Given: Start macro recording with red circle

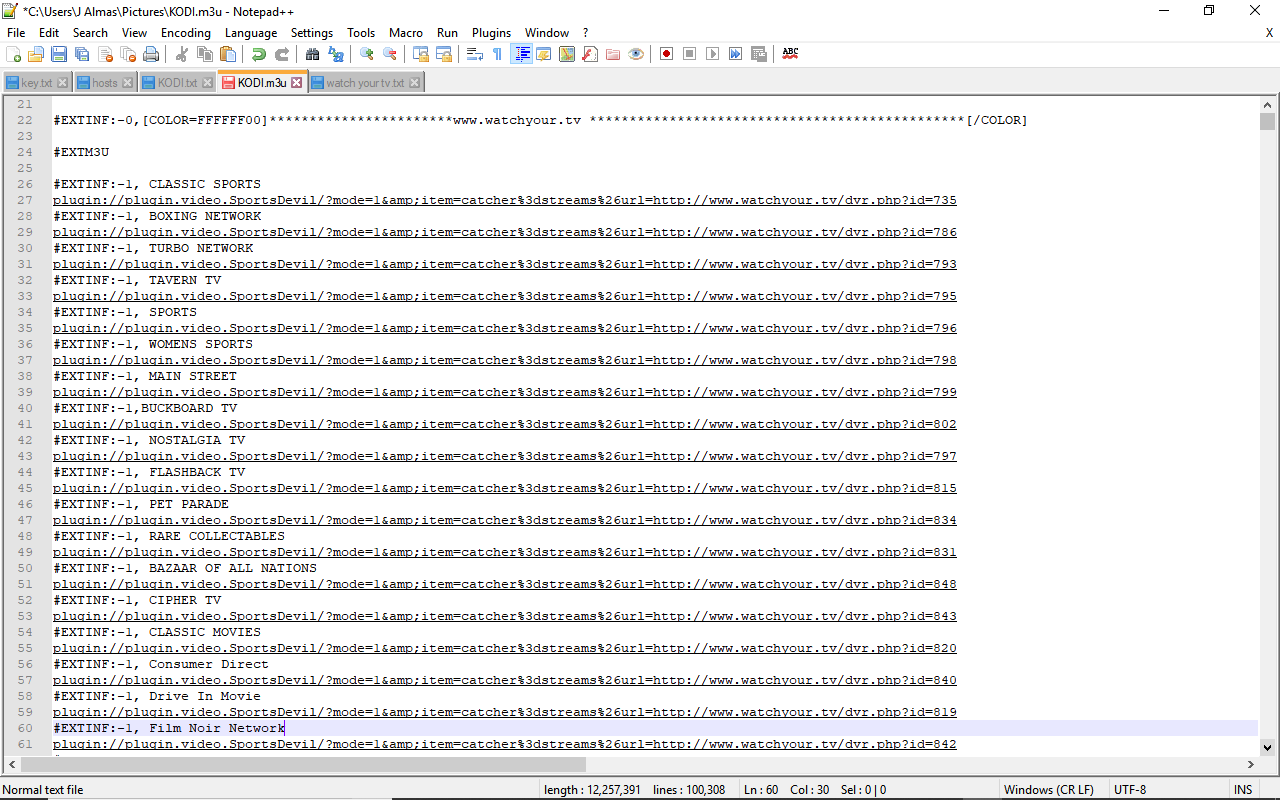Looking at the screenshot, I should [667, 54].
